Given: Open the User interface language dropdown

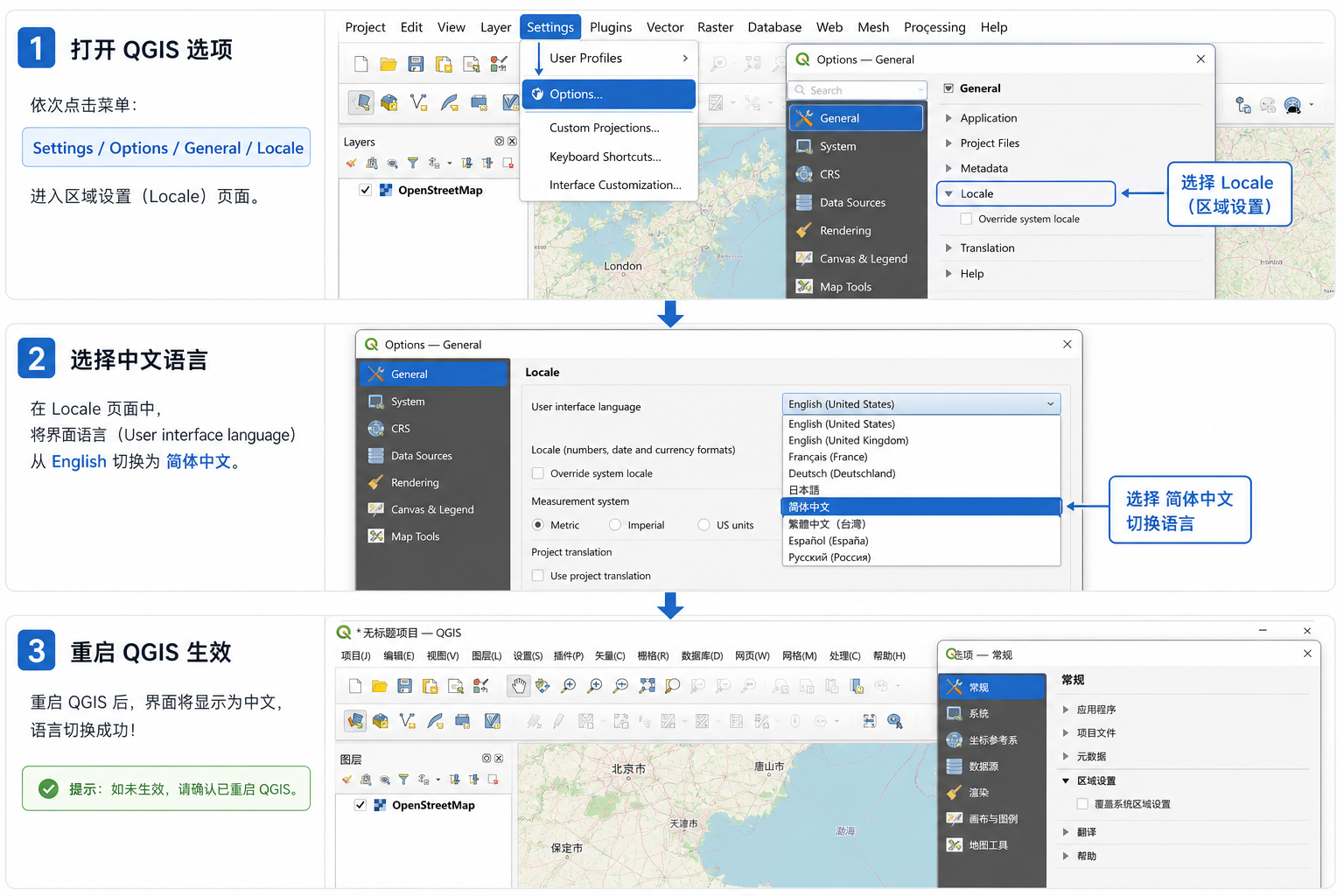Looking at the screenshot, I should [x=920, y=404].
